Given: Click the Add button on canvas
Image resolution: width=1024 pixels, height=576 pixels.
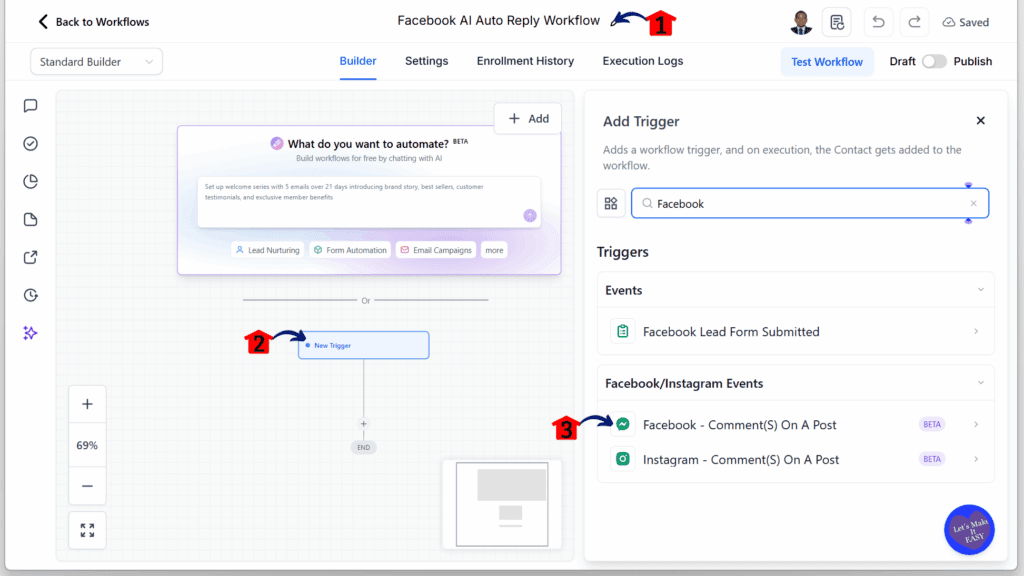Looking at the screenshot, I should (x=528, y=118).
